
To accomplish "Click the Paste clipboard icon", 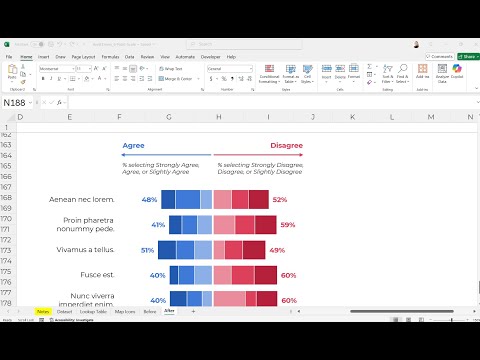I will point(12,69).
